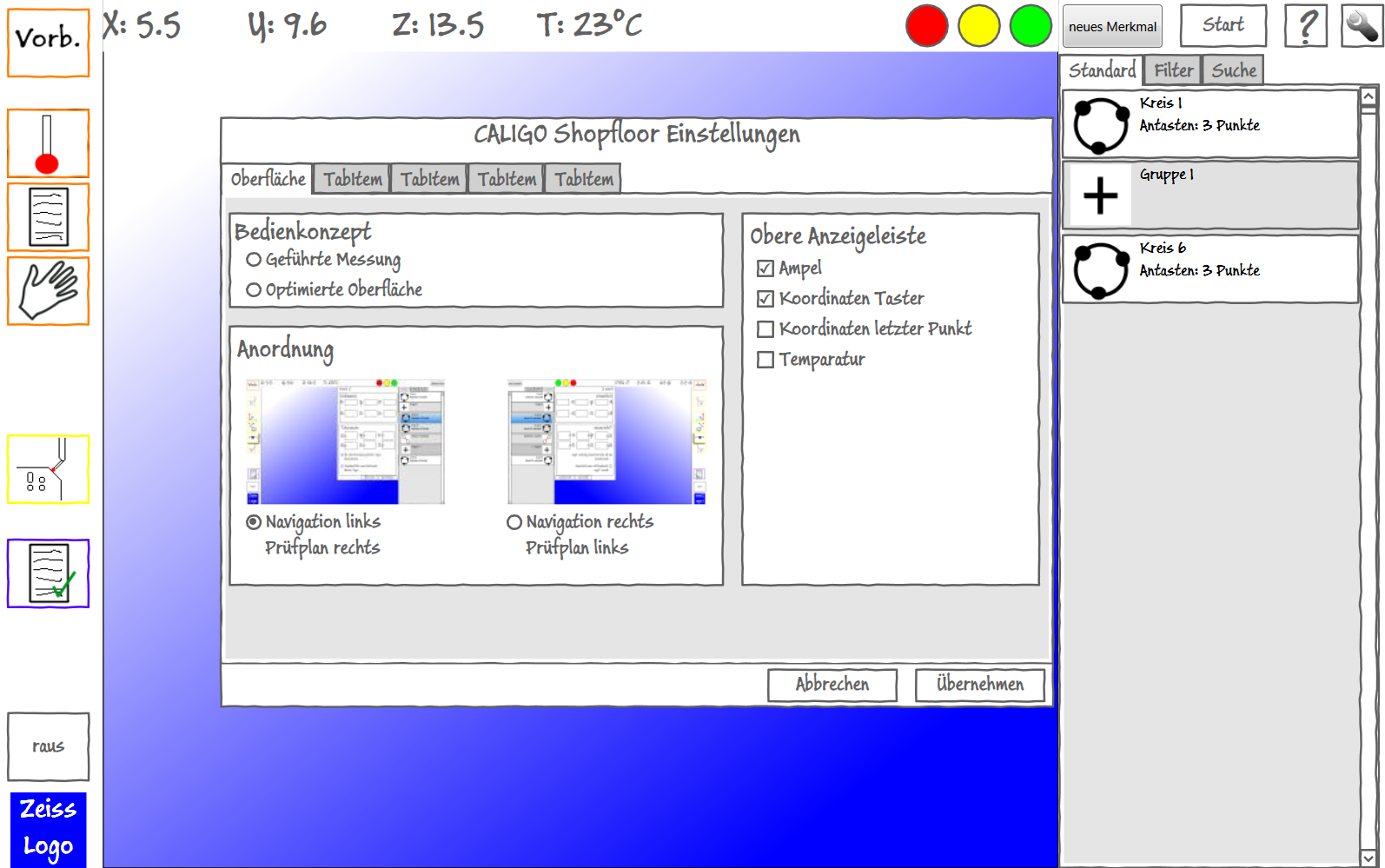
Task: Click the Start button
Action: (x=1223, y=25)
